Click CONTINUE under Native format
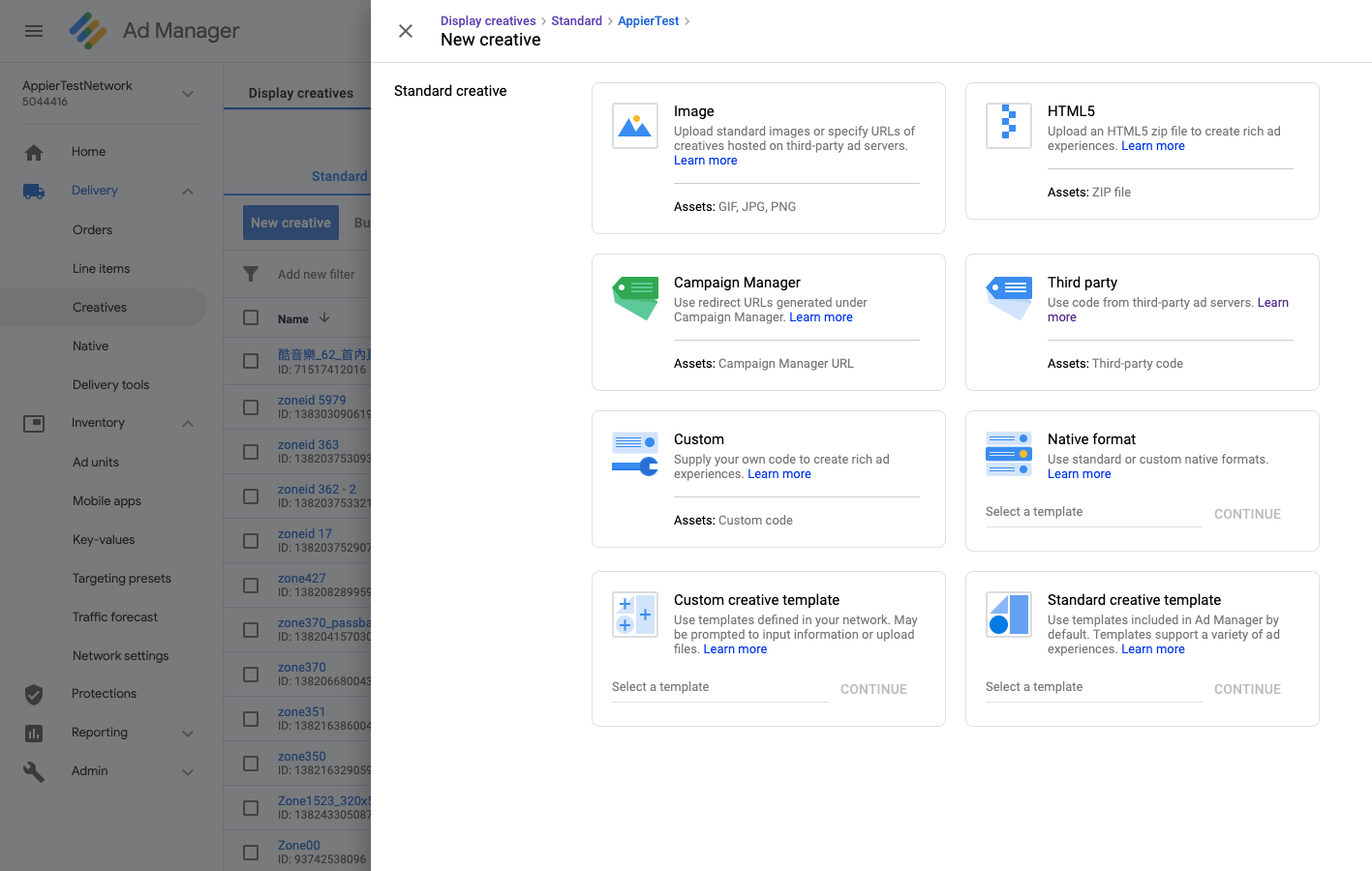The width and height of the screenshot is (1372, 871). pyautogui.click(x=1247, y=514)
